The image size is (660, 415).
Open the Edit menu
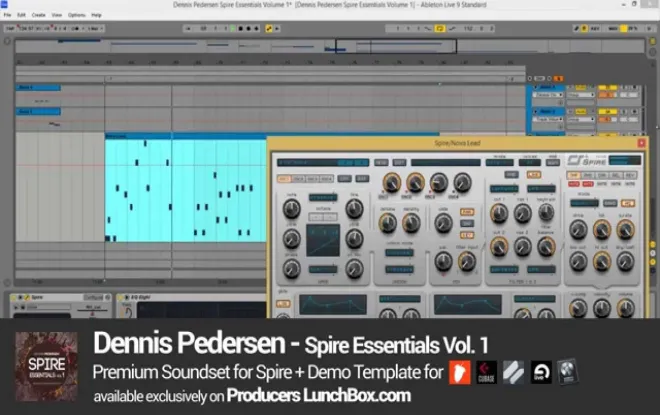21,15
